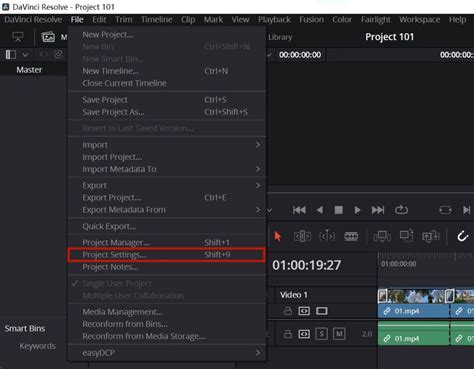Open the Help menu

coord(457,20)
